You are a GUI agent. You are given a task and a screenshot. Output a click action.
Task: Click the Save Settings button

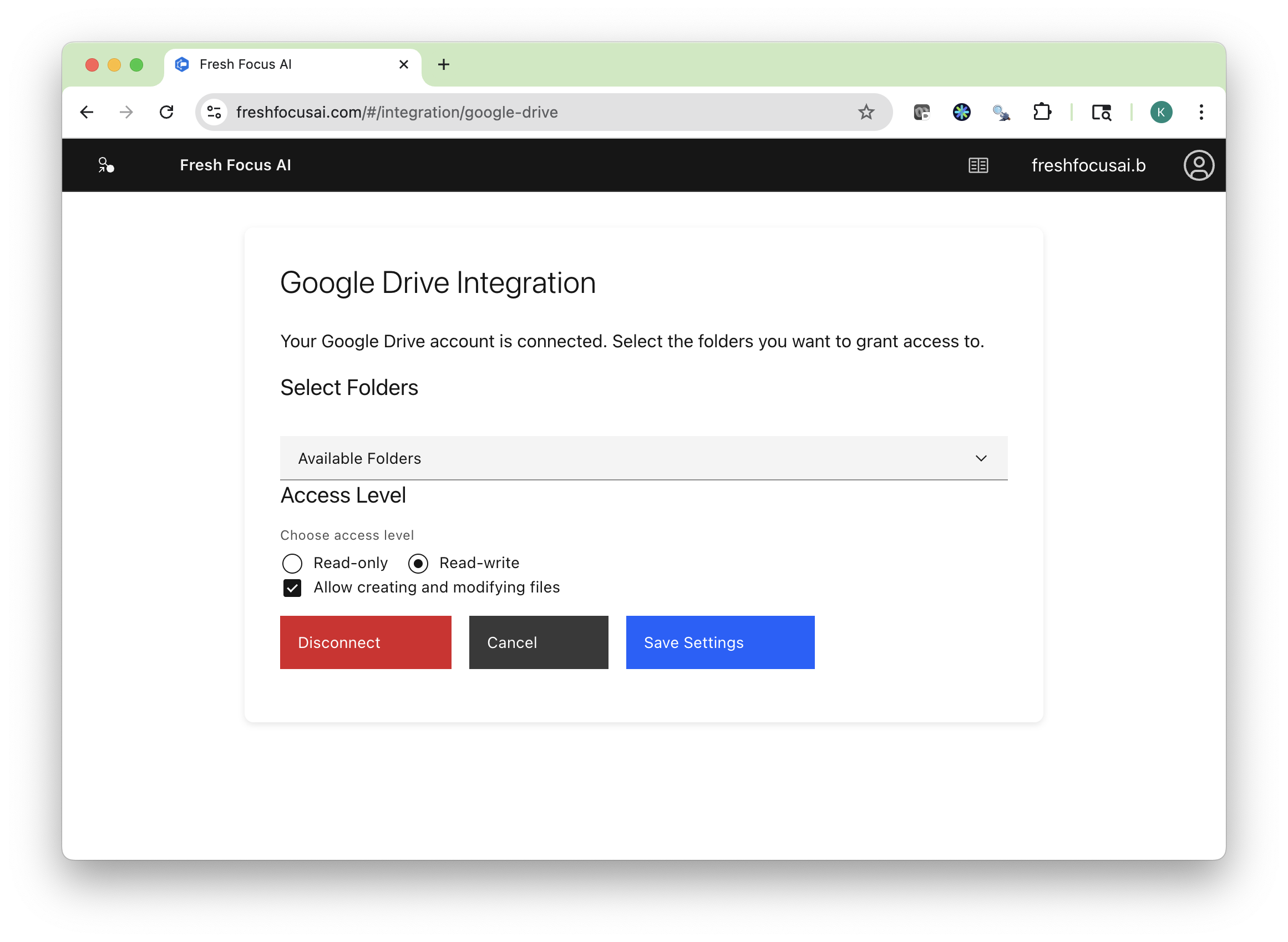719,642
